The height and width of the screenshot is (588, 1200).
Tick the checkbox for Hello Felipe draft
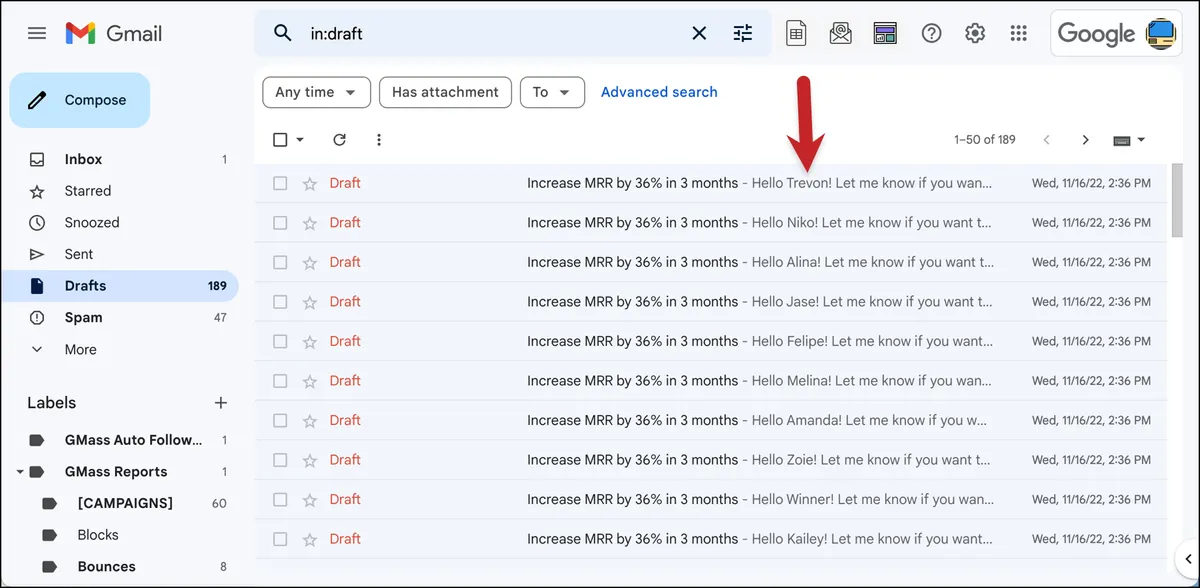click(x=280, y=341)
